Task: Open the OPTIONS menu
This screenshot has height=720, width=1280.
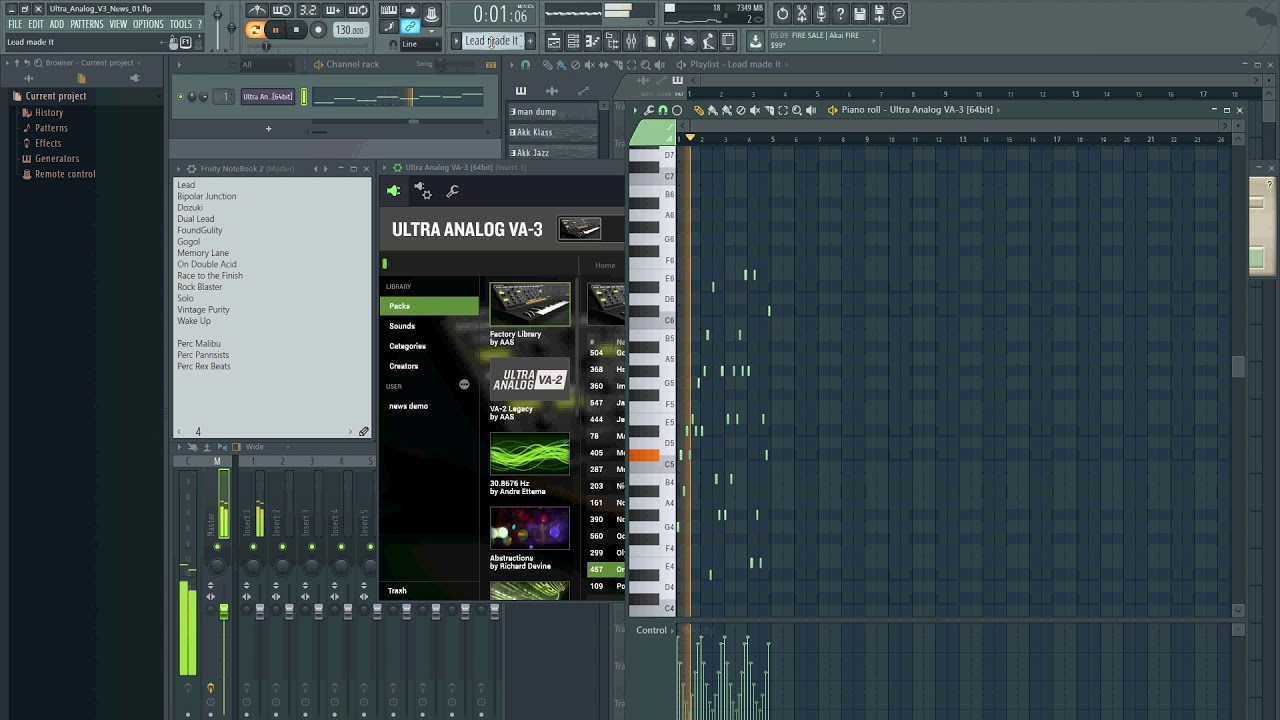Action: point(148,24)
